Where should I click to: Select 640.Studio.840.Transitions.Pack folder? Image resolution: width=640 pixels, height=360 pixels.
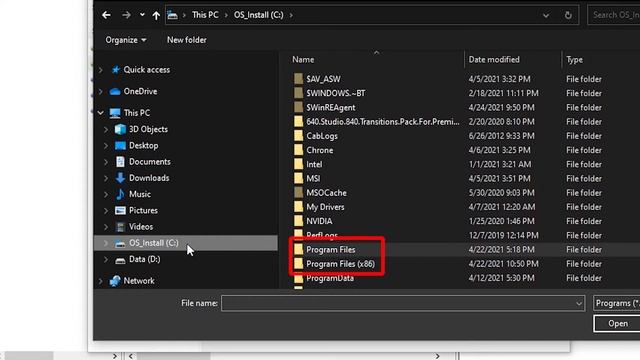click(x=382, y=122)
